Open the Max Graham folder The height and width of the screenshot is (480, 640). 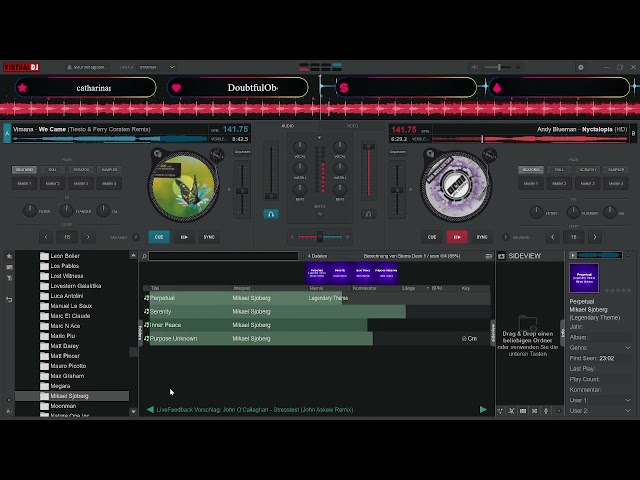tap(67, 376)
